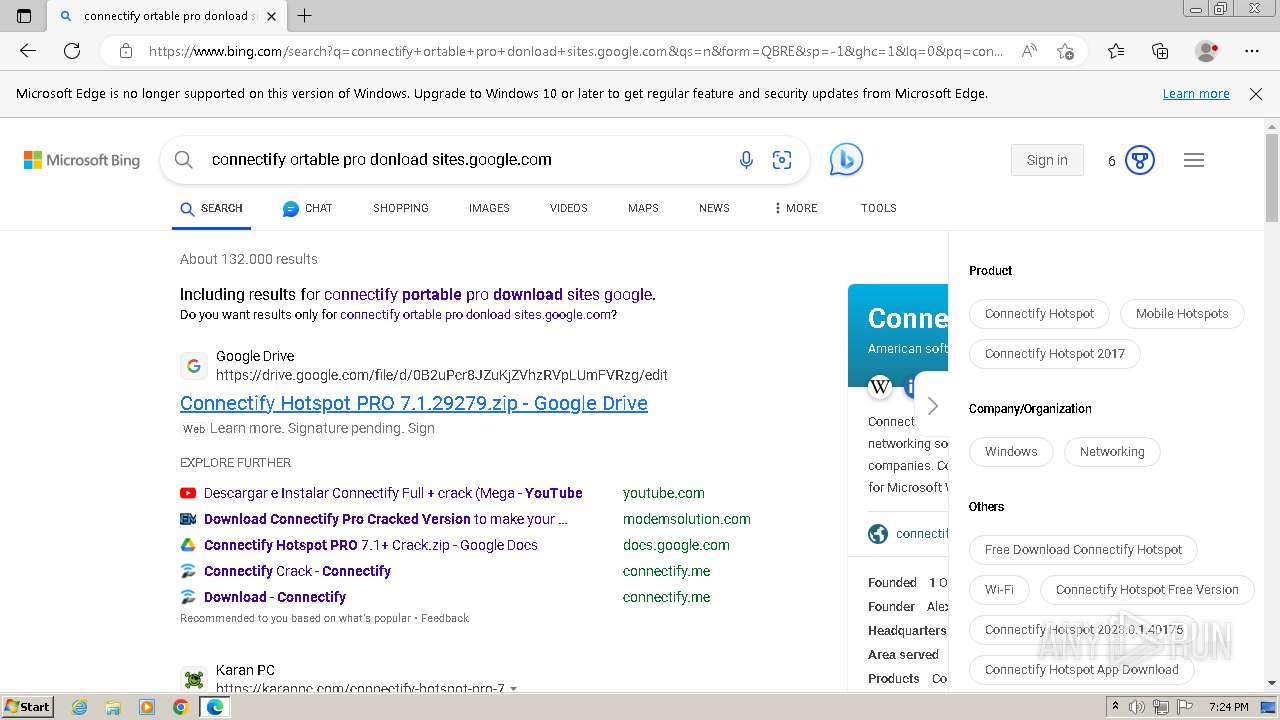Select the Networking chip

pyautogui.click(x=1112, y=452)
